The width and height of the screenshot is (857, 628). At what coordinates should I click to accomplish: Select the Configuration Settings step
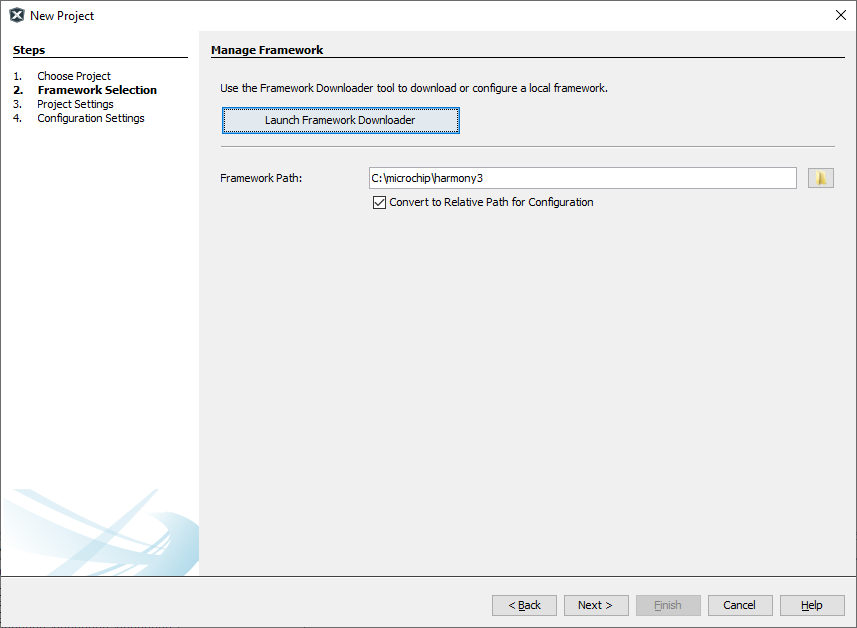(91, 118)
